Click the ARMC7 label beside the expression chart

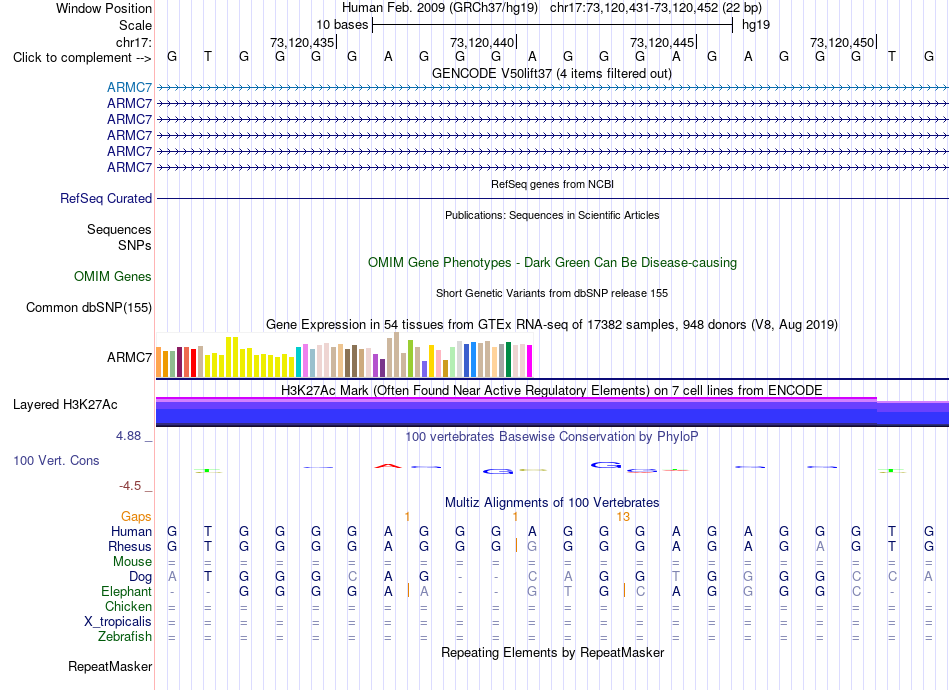(x=129, y=357)
